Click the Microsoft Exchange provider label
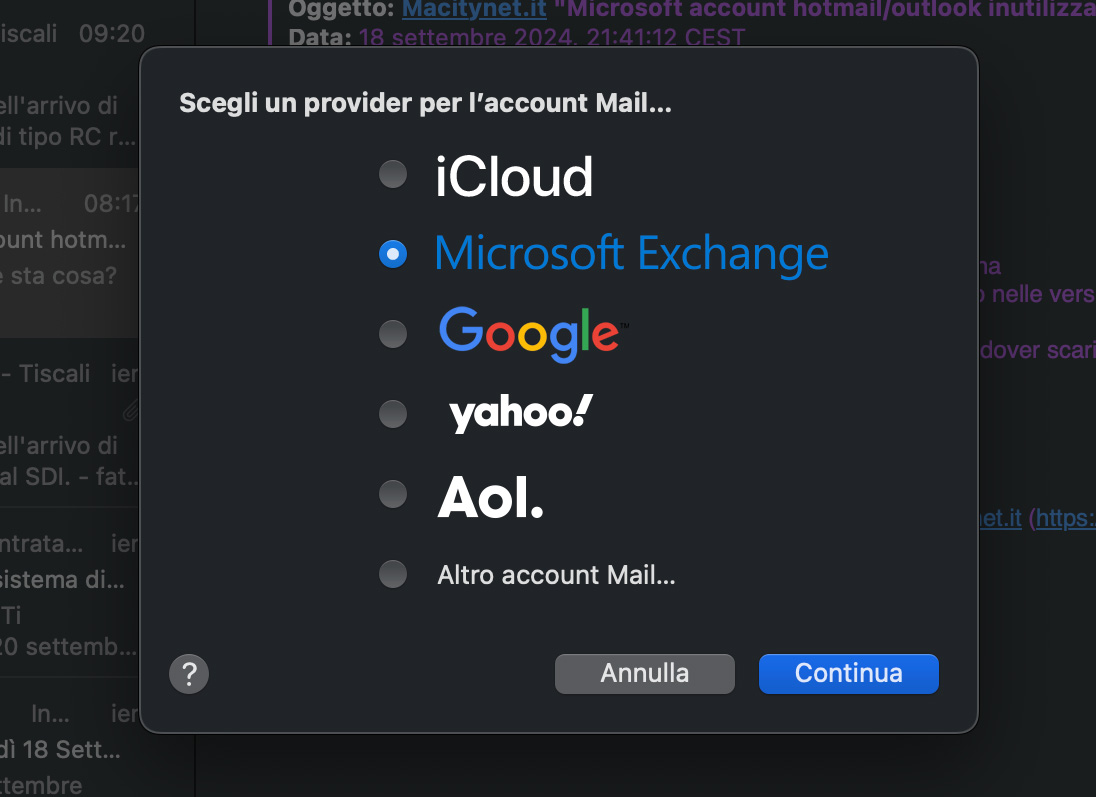Image resolution: width=1096 pixels, height=797 pixels. click(x=631, y=254)
